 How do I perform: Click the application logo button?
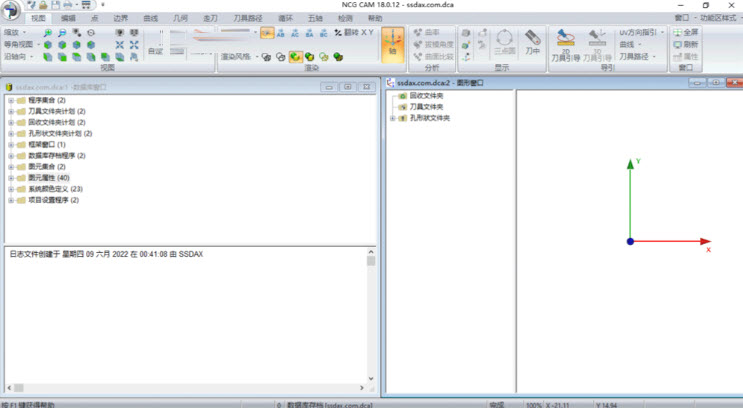pyautogui.click(x=11, y=11)
